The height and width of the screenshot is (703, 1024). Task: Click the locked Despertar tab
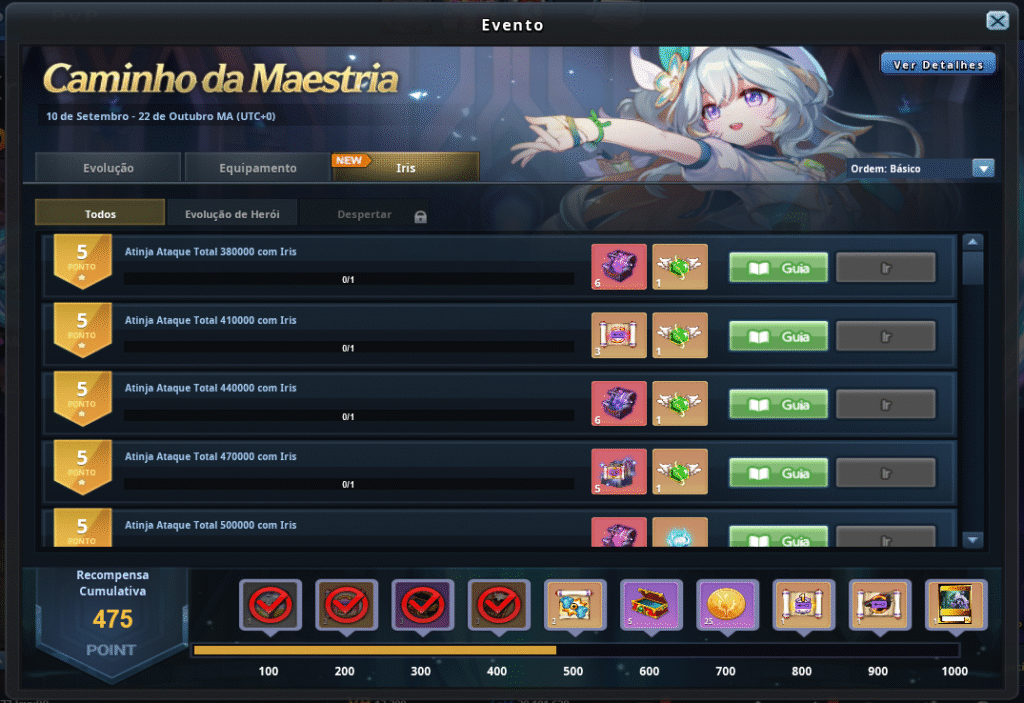pyautogui.click(x=364, y=214)
